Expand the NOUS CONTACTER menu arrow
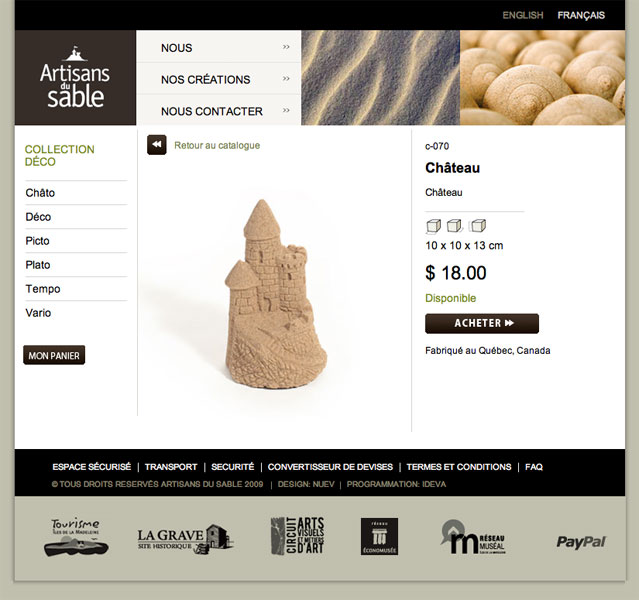The width and height of the screenshot is (639, 600). pyautogui.click(x=286, y=110)
